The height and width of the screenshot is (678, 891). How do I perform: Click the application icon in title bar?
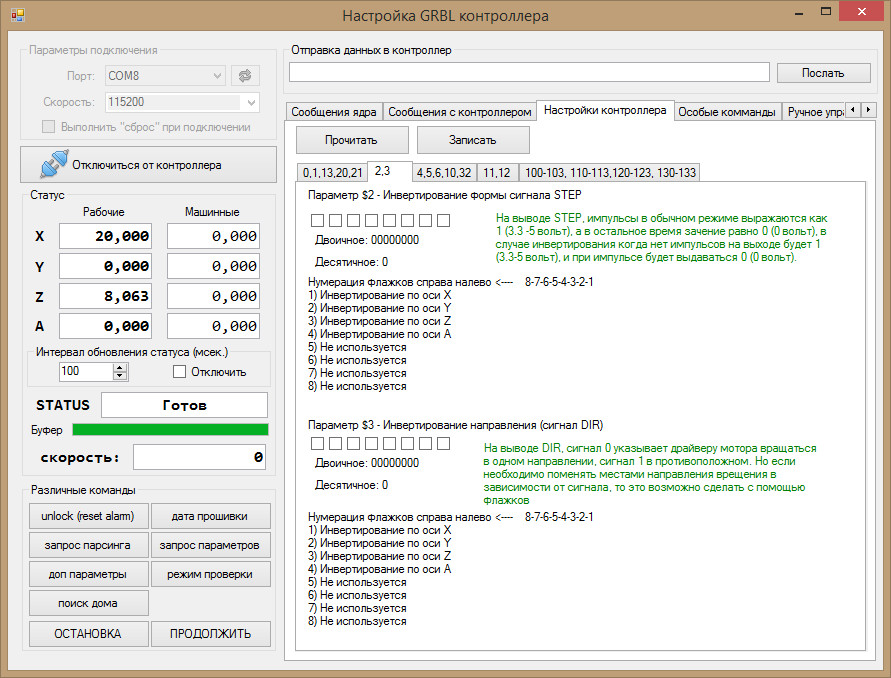pyautogui.click(x=18, y=15)
